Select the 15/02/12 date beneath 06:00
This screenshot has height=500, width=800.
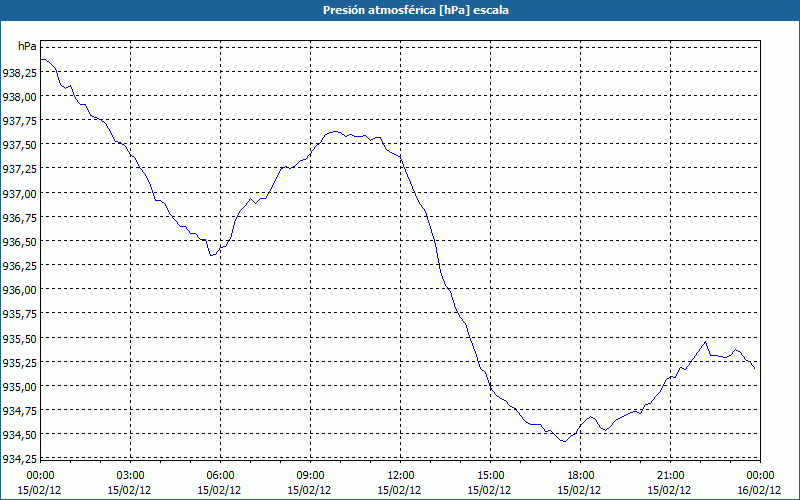click(x=219, y=490)
